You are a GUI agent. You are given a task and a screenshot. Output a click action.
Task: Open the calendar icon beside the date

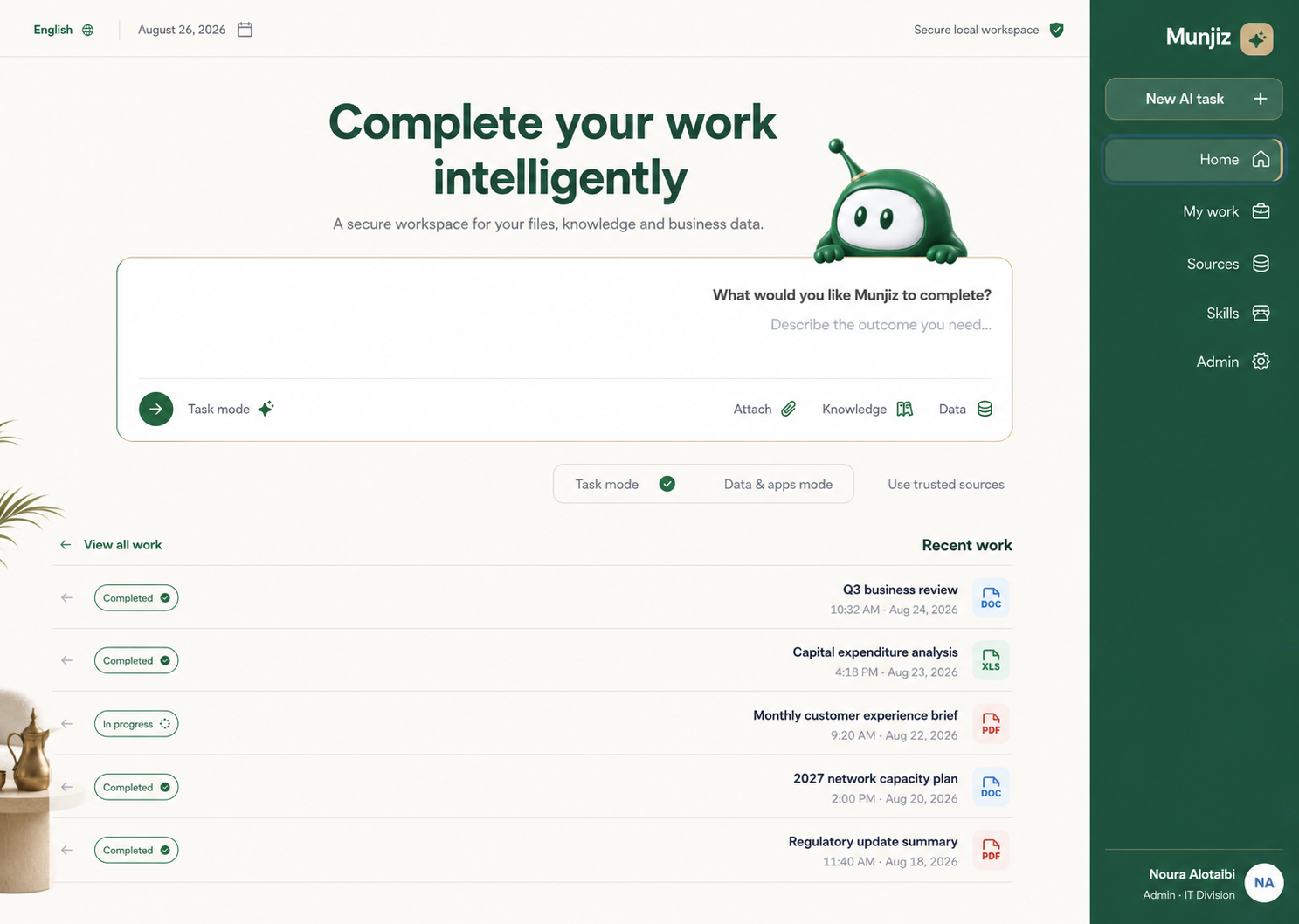coord(245,30)
